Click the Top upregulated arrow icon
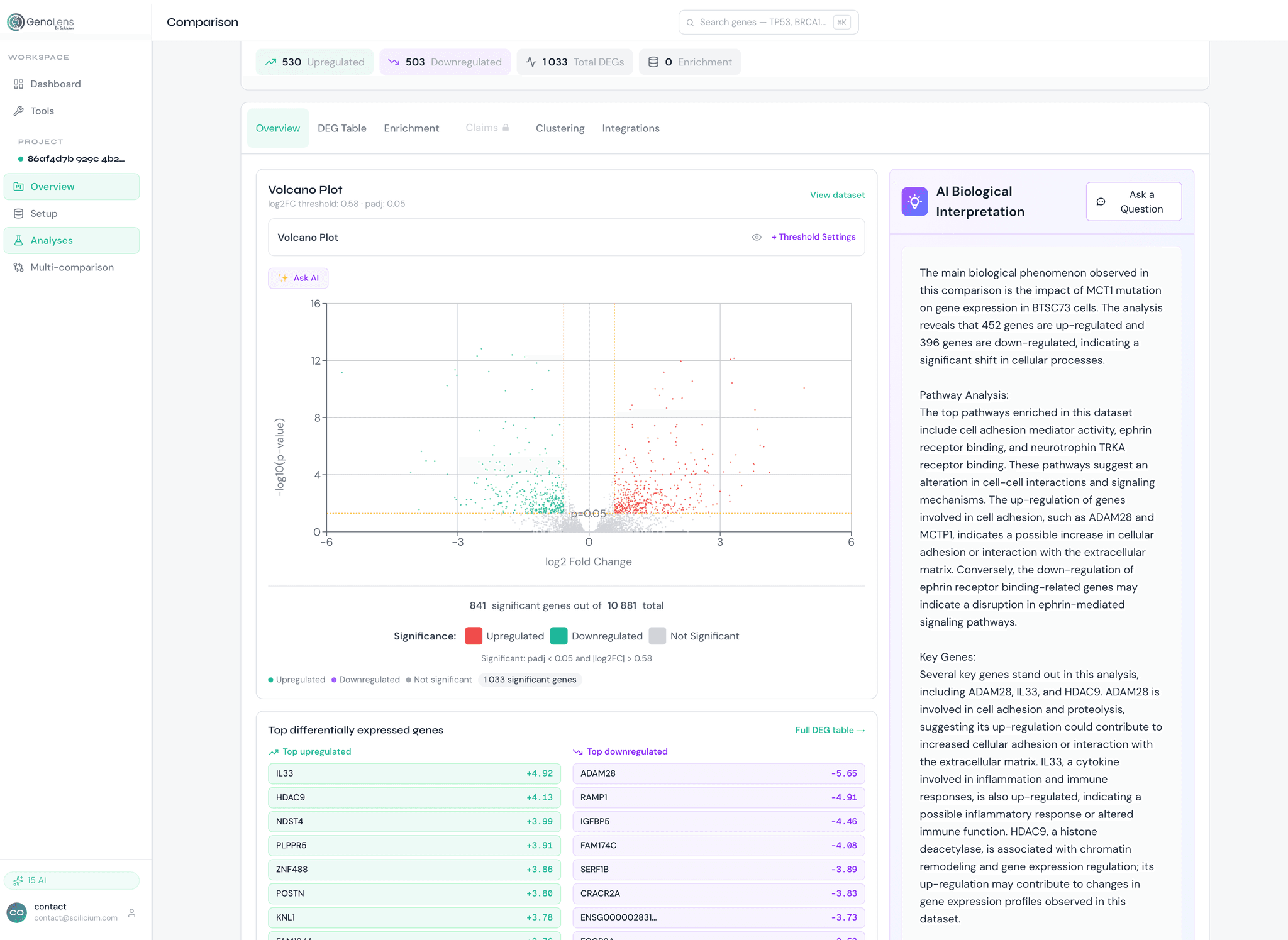 [x=274, y=752]
